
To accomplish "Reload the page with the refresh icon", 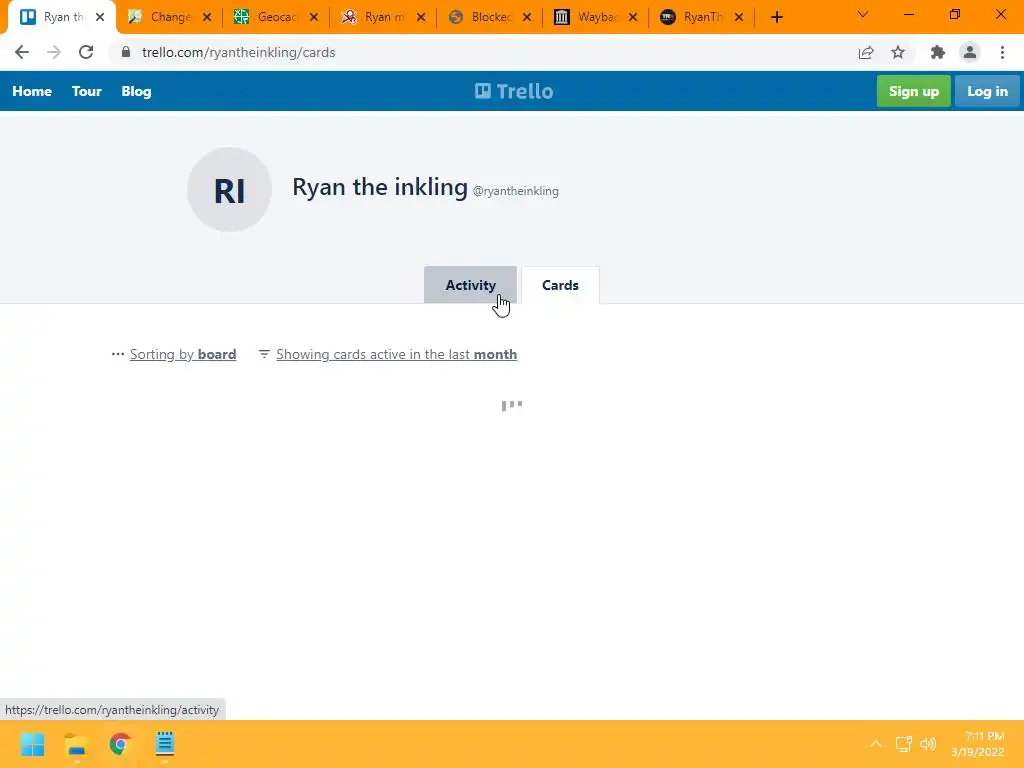I will (86, 52).
